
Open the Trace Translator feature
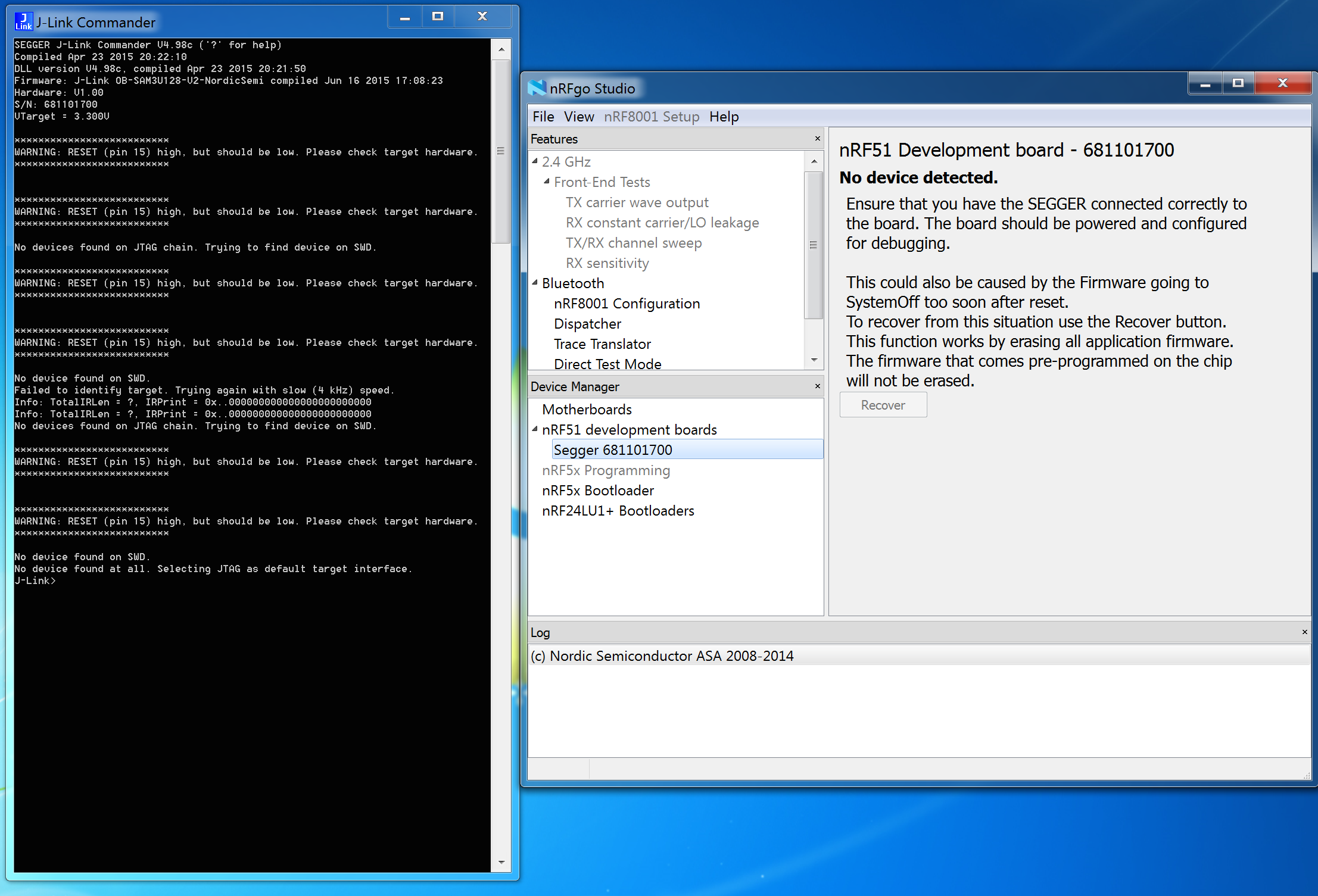(x=602, y=344)
